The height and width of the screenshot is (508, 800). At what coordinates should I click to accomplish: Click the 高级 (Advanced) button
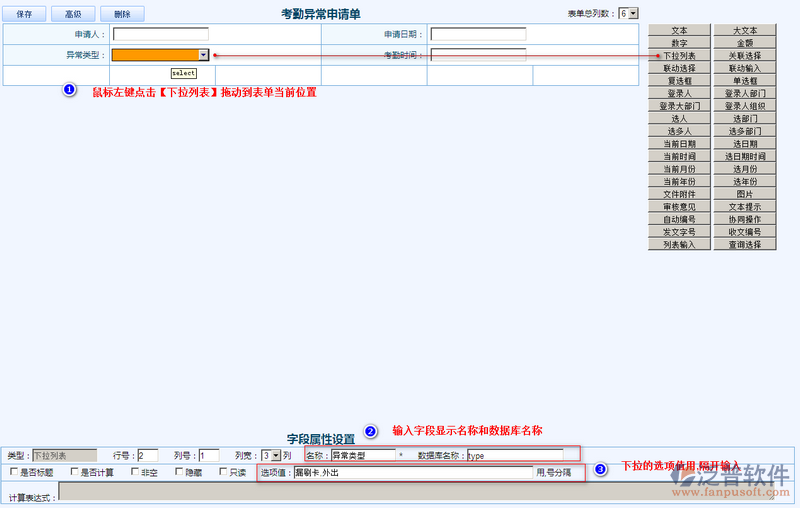coord(73,14)
